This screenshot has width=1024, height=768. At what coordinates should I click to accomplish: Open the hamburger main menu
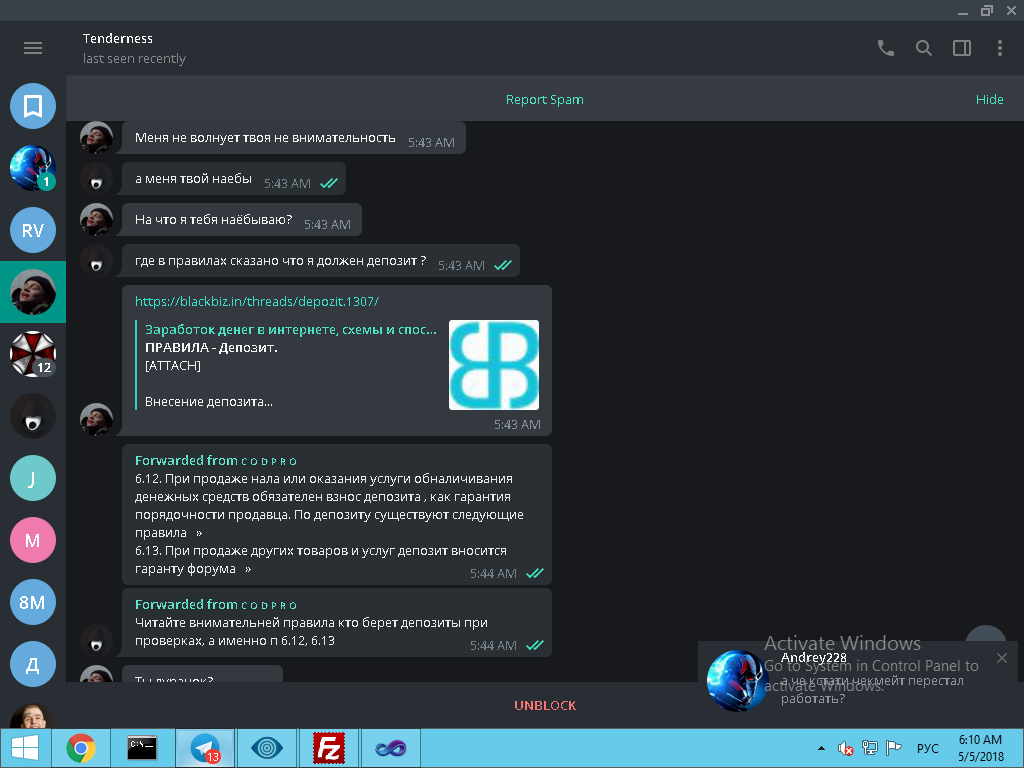[x=33, y=48]
